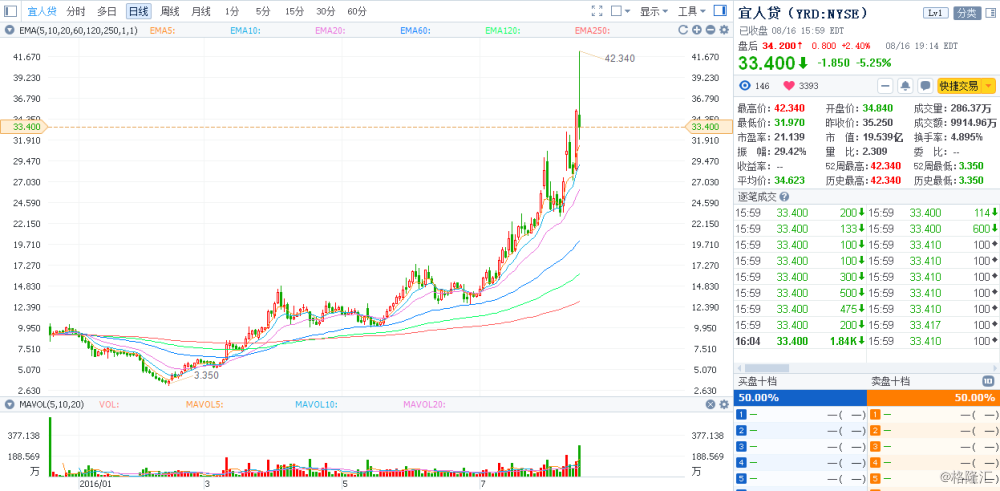The width and height of the screenshot is (1000, 491).
Task: Zoom out chart with minus icon
Action: point(710,30)
